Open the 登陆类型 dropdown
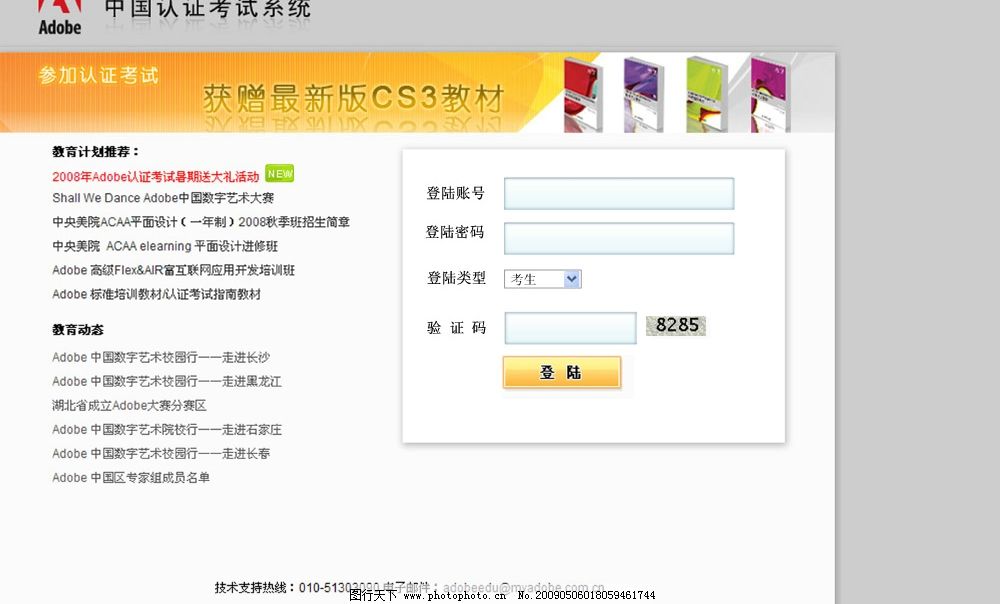The height and width of the screenshot is (604, 1000). click(x=542, y=279)
